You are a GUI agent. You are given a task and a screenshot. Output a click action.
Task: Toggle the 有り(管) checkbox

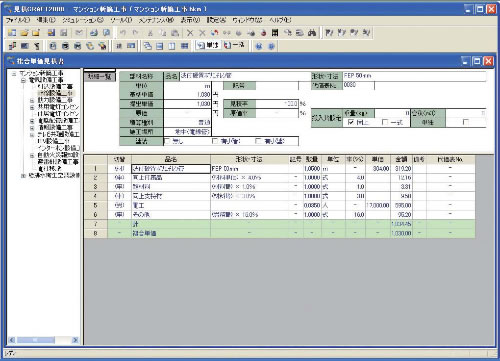215,141
